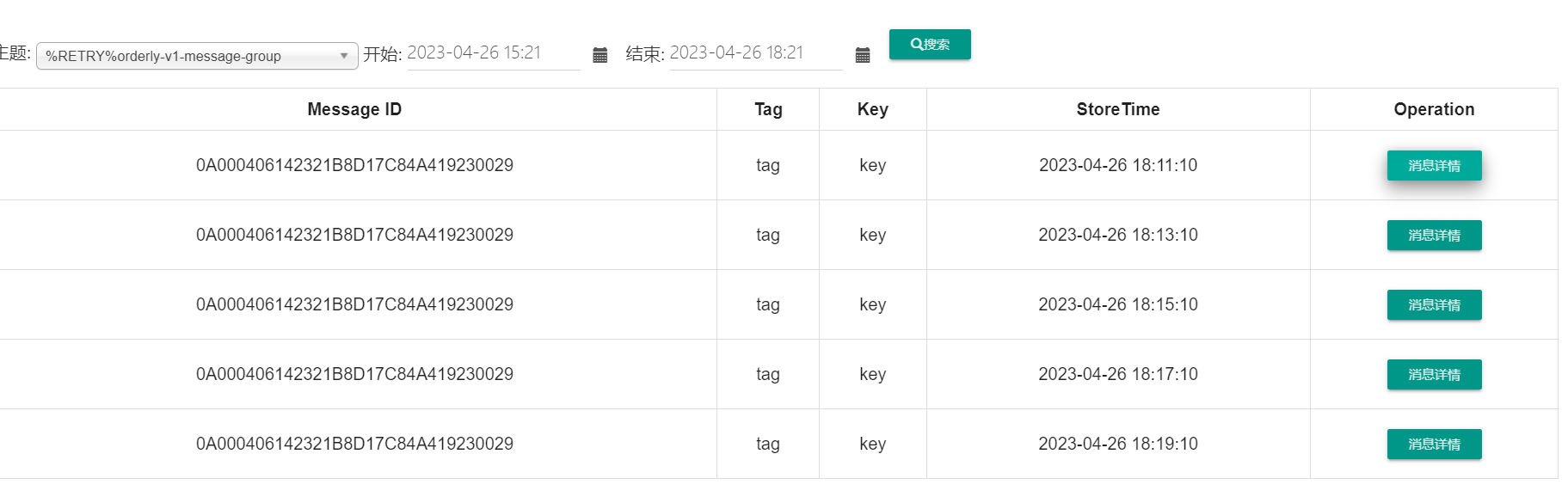Screen dimensions: 1568x503
Task: Open 消息详情 for the 18:19:10 message
Action: (1433, 444)
